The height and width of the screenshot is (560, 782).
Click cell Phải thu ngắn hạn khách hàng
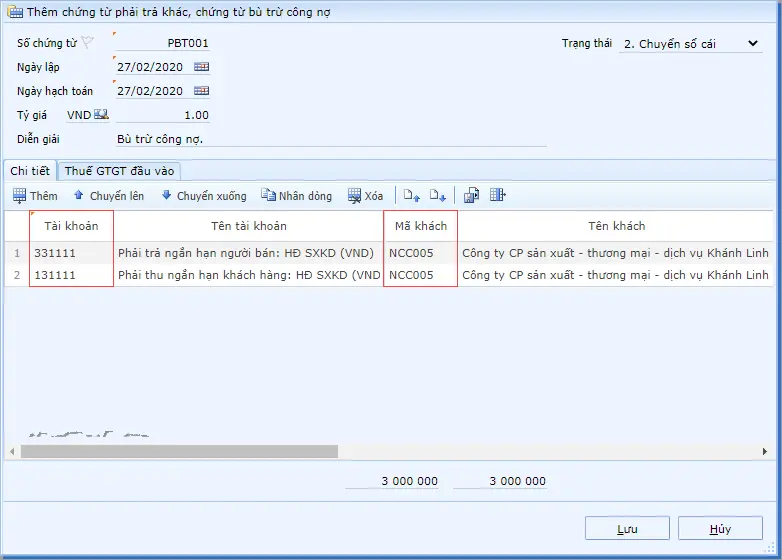click(x=249, y=275)
